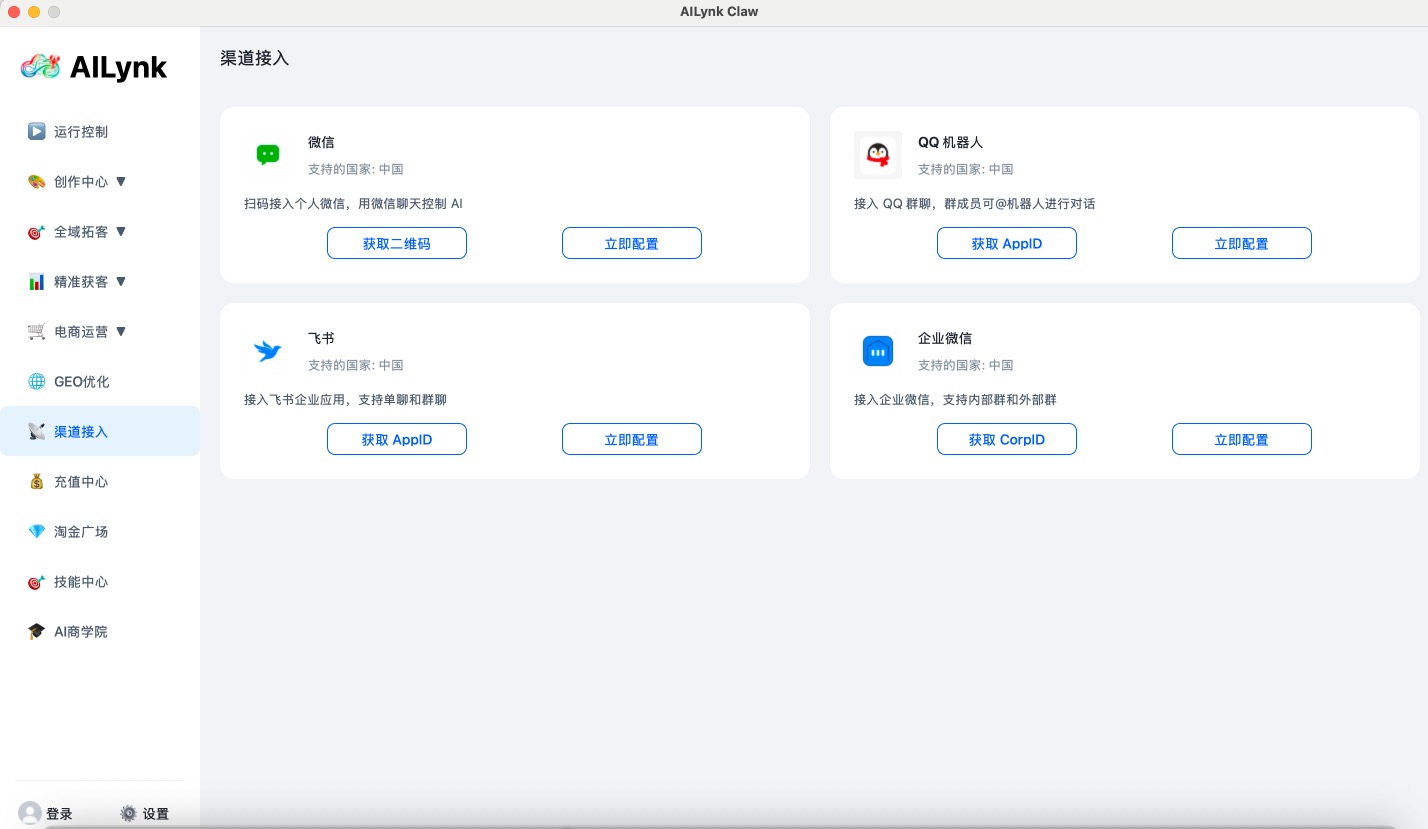Expand the 全域拓客 submenu arrow
This screenshot has width=1428, height=829.
point(121,231)
